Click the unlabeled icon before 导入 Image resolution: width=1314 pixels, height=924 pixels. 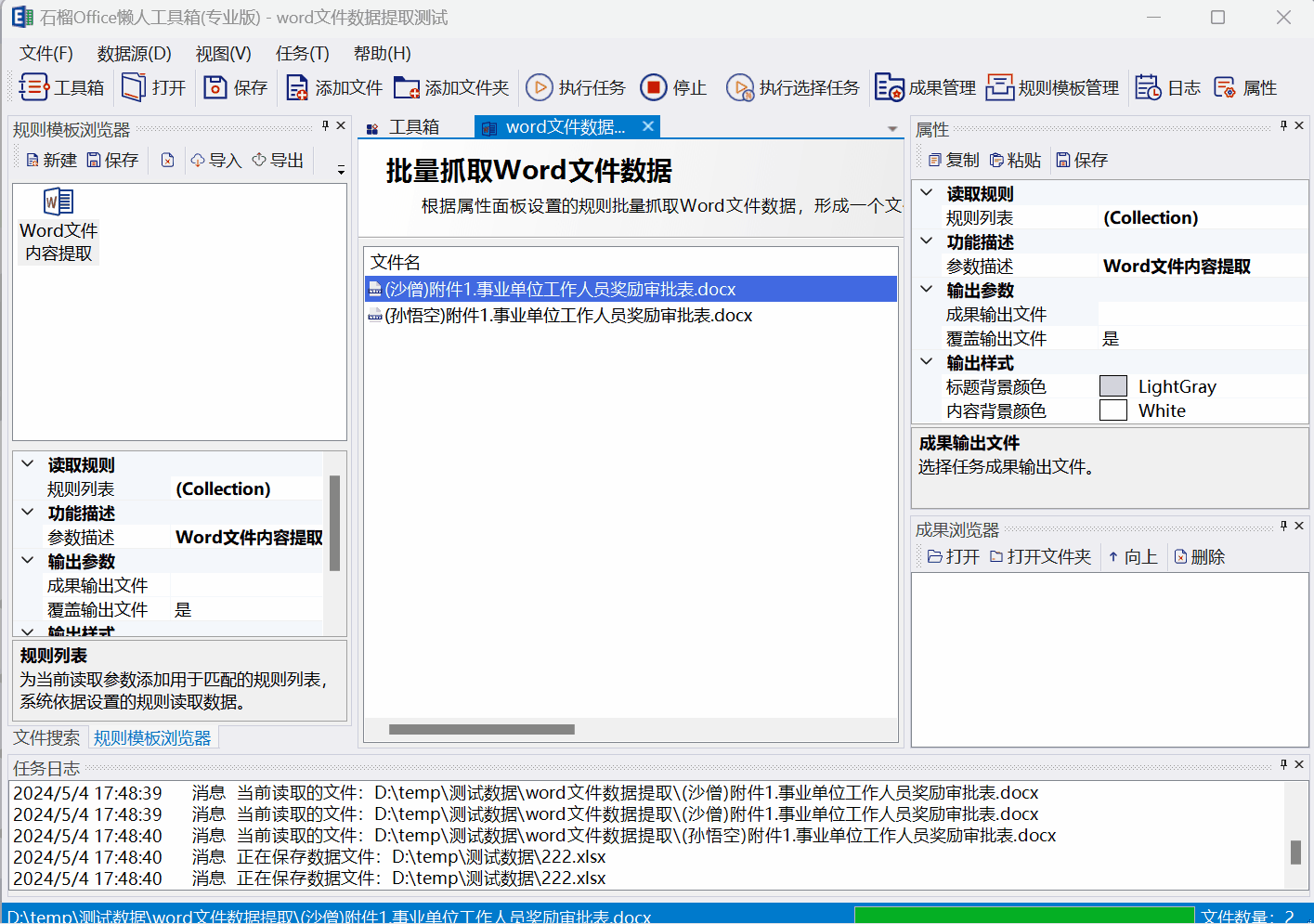click(167, 161)
